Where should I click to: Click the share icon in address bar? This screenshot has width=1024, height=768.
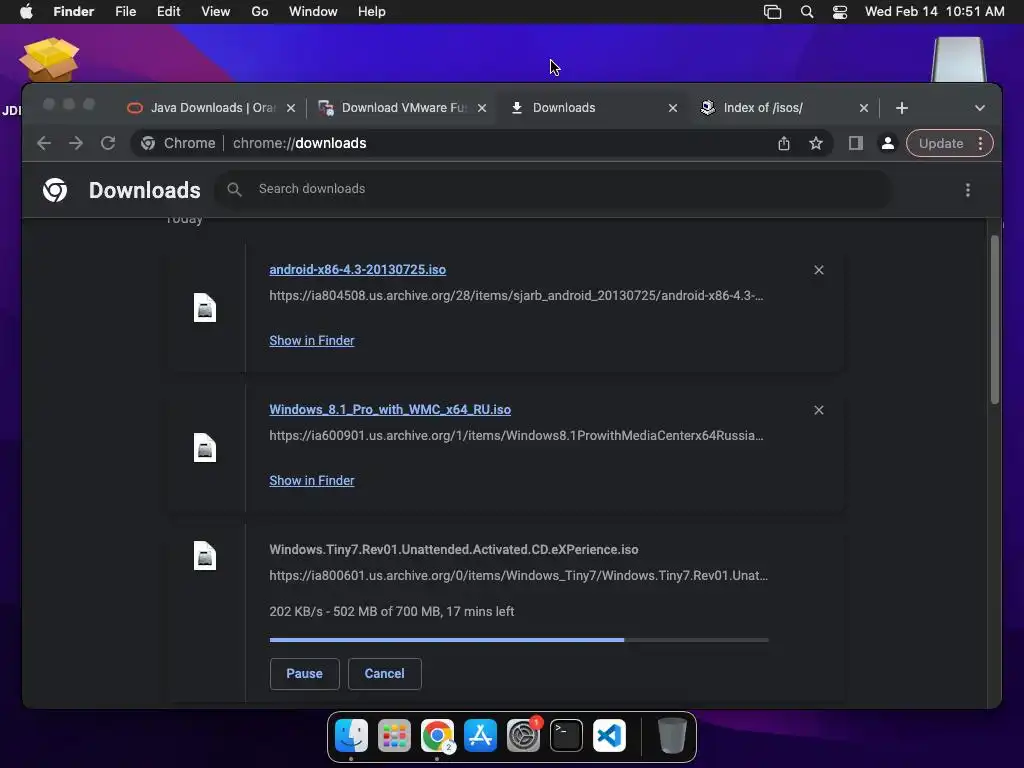click(784, 143)
